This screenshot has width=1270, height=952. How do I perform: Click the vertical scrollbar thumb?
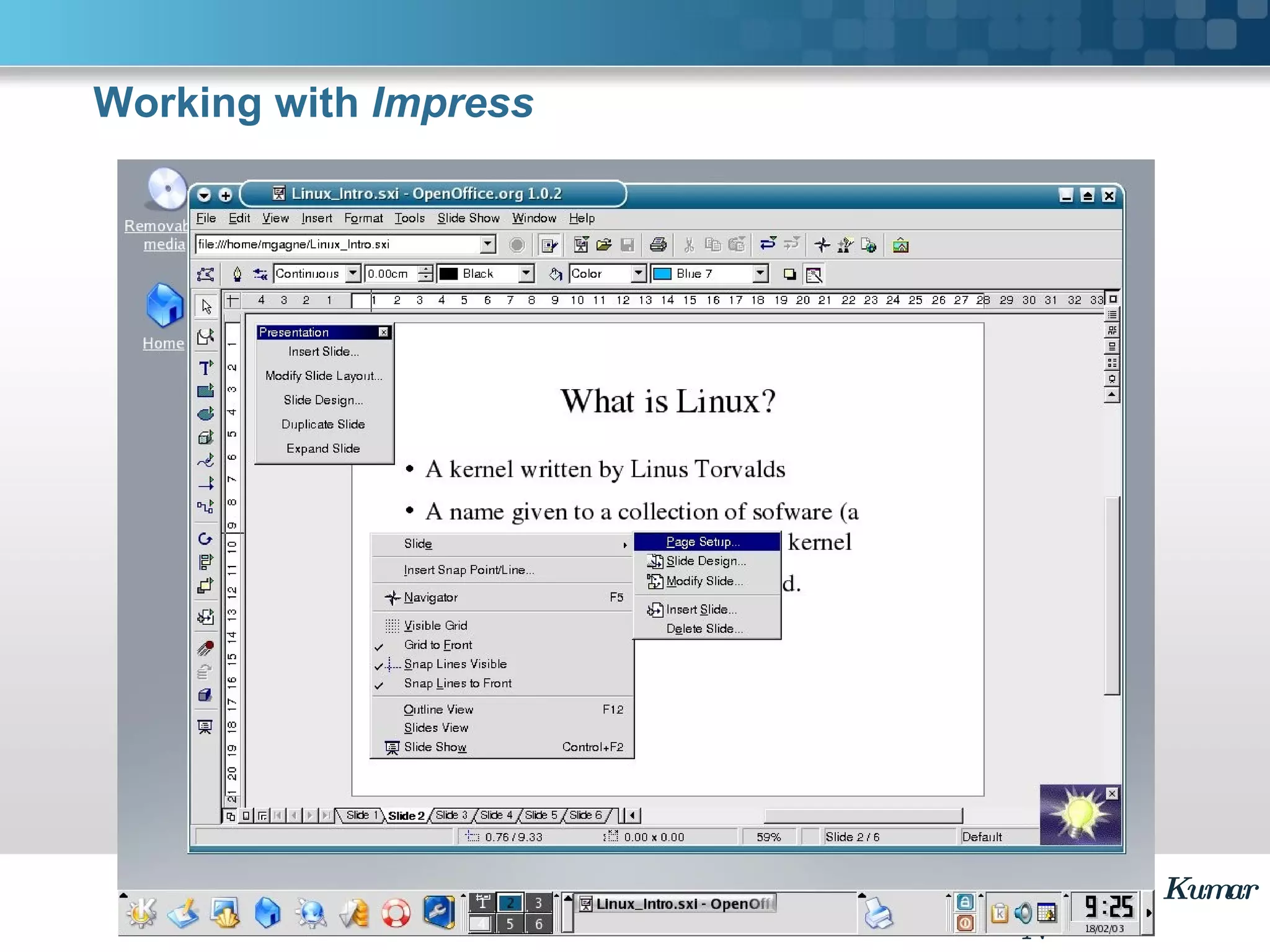click(x=1112, y=595)
